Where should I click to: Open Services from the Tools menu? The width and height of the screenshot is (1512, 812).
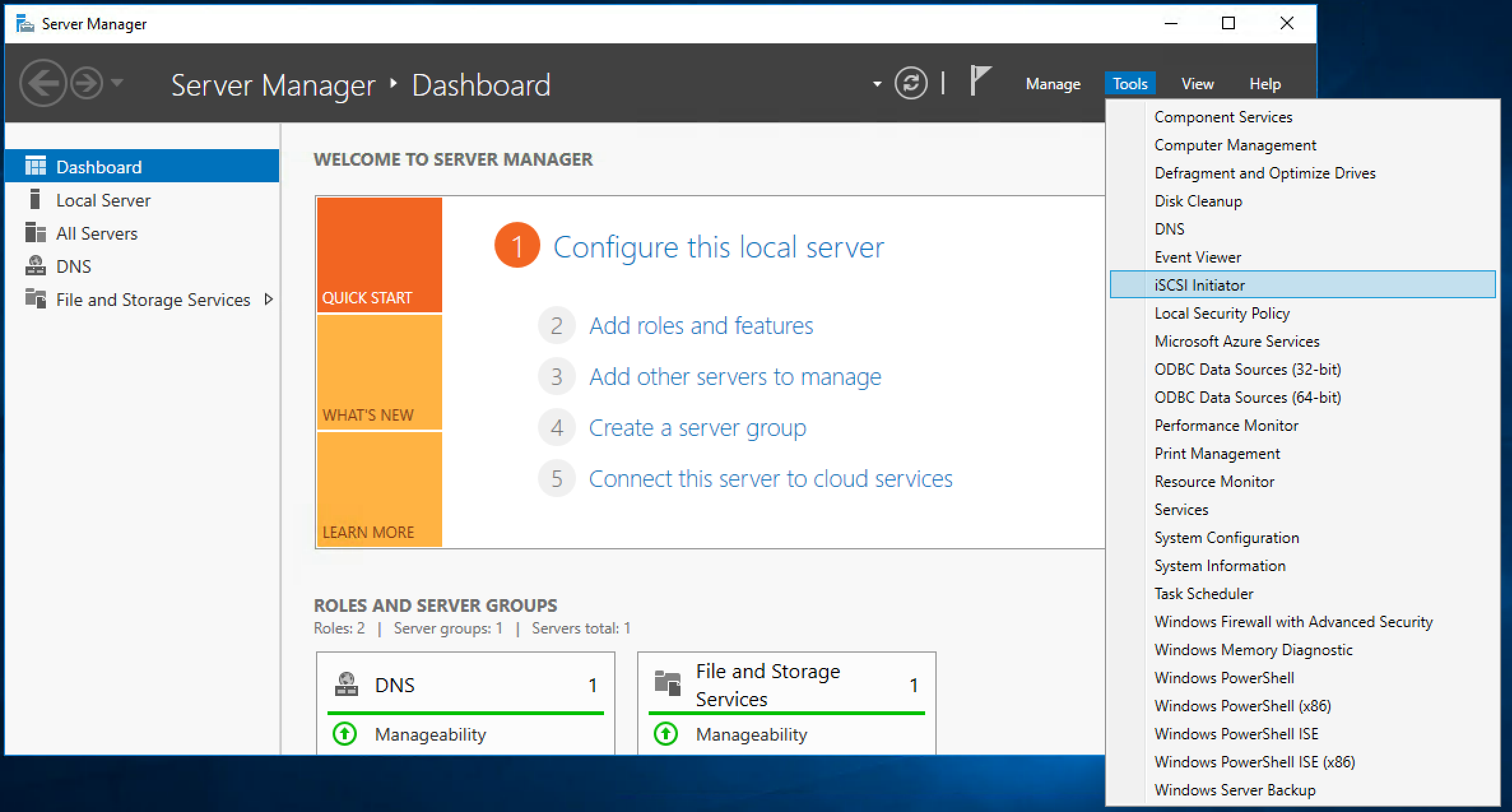click(1302, 509)
